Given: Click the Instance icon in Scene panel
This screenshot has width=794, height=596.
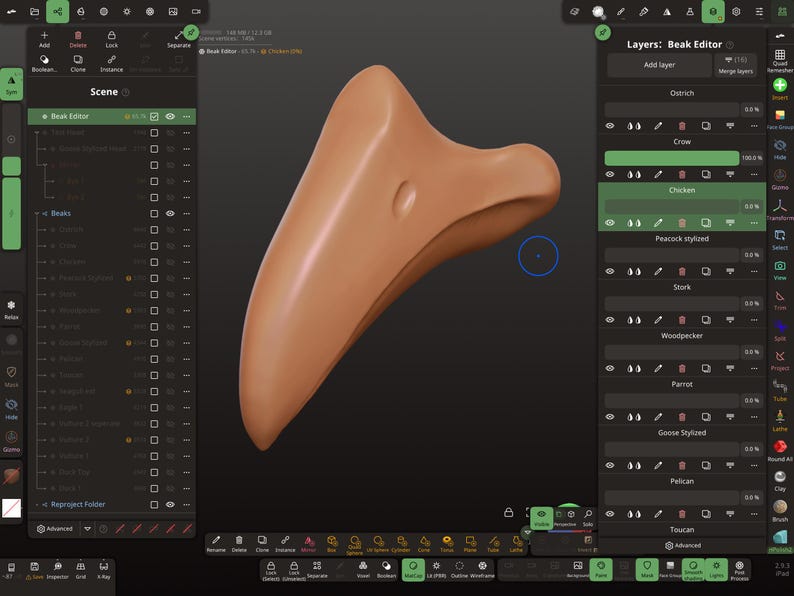Looking at the screenshot, I should [x=111, y=63].
